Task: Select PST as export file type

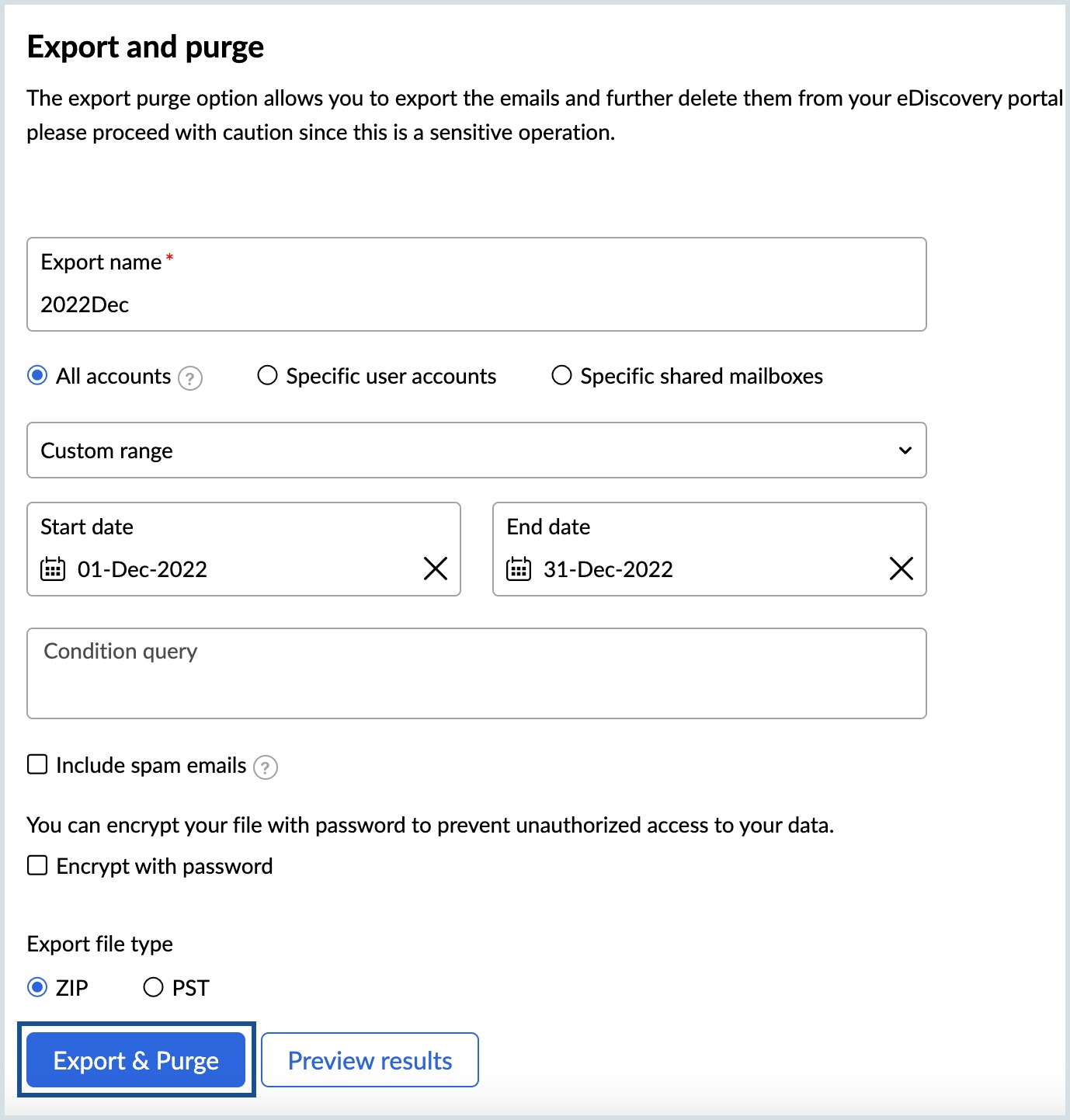Action: 153,986
